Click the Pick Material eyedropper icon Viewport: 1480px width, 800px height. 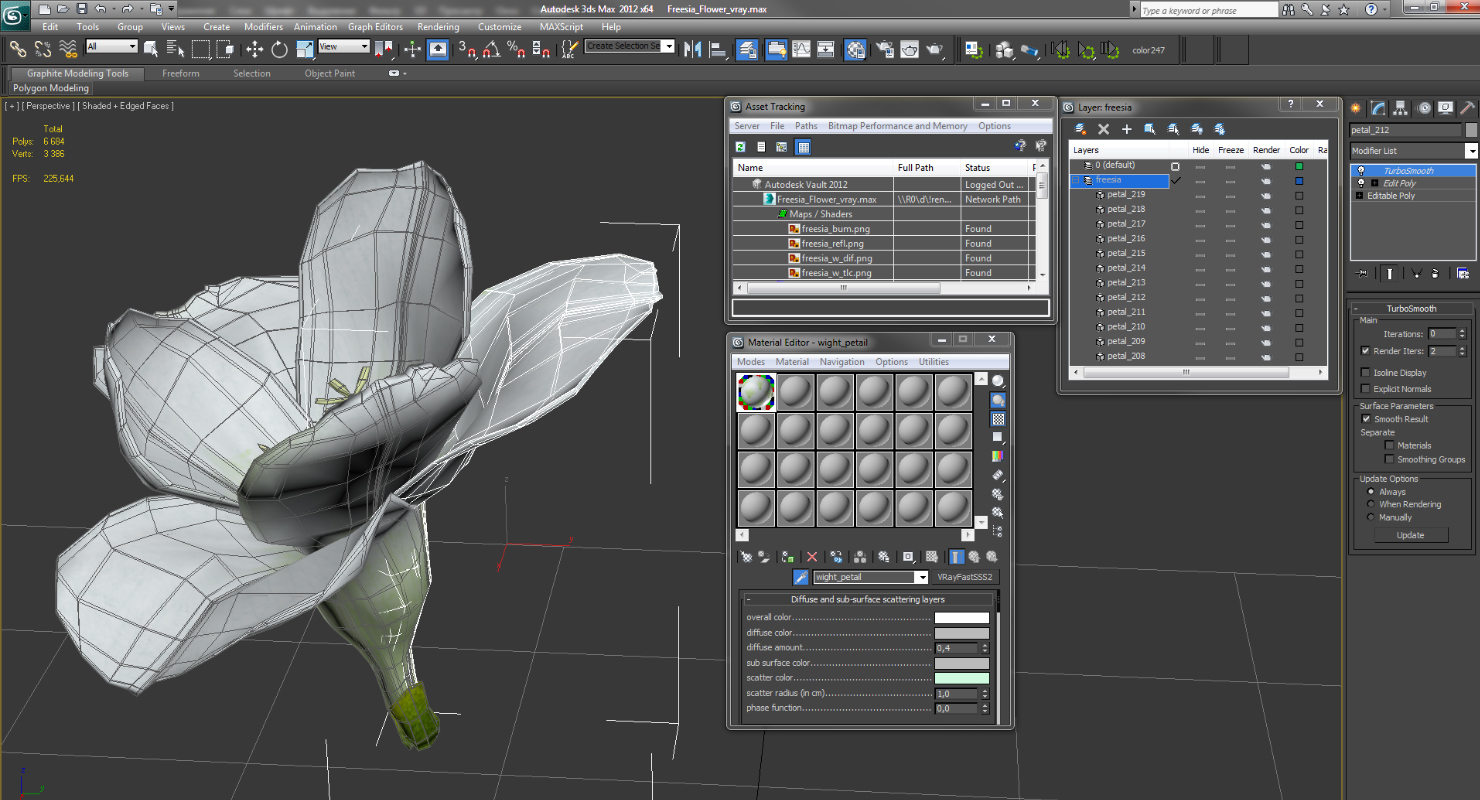click(x=801, y=577)
